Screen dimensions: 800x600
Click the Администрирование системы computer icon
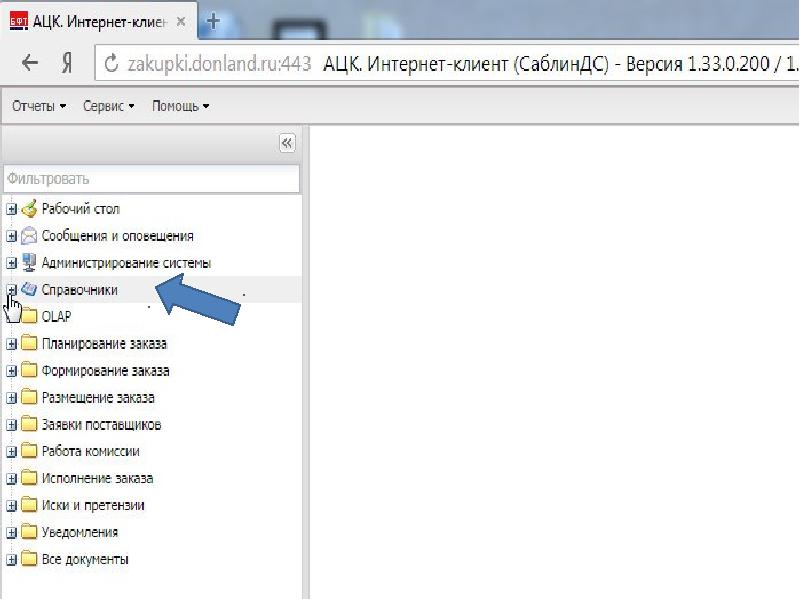[x=30, y=263]
